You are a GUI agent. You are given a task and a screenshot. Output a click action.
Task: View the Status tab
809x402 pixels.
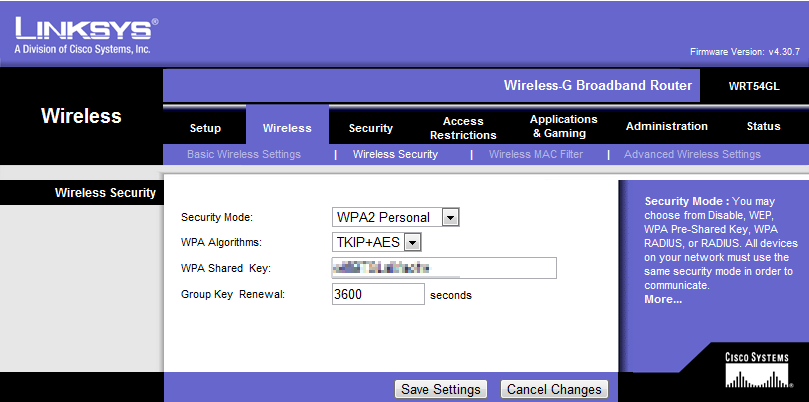pyautogui.click(x=763, y=126)
